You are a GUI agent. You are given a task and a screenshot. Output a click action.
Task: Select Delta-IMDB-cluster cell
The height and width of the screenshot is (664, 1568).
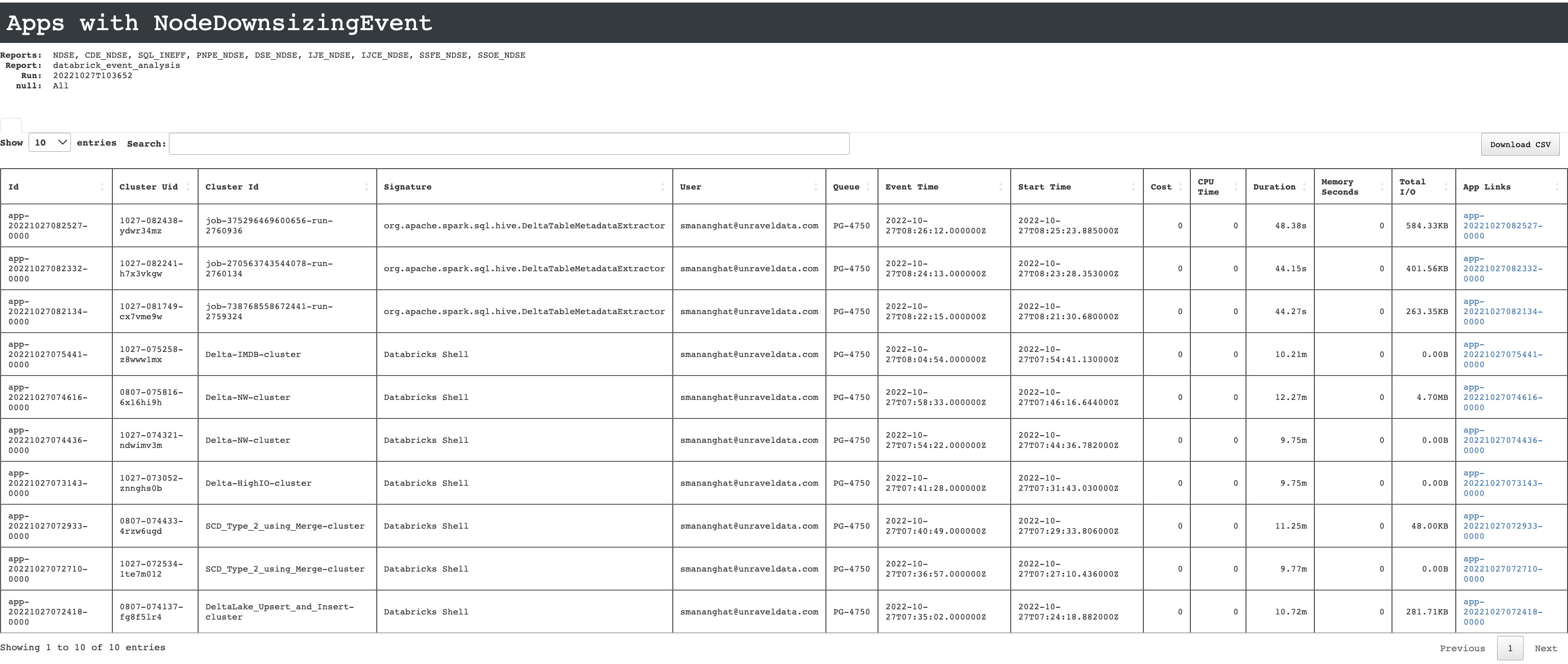tap(287, 354)
